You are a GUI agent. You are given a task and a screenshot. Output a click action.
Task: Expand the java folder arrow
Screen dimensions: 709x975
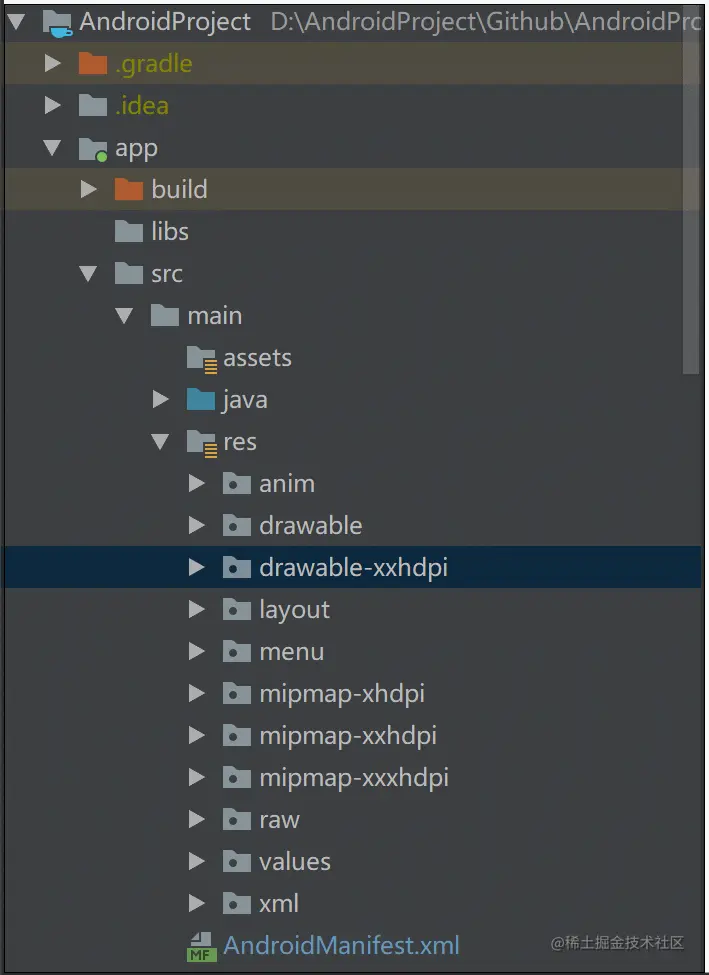(161, 399)
